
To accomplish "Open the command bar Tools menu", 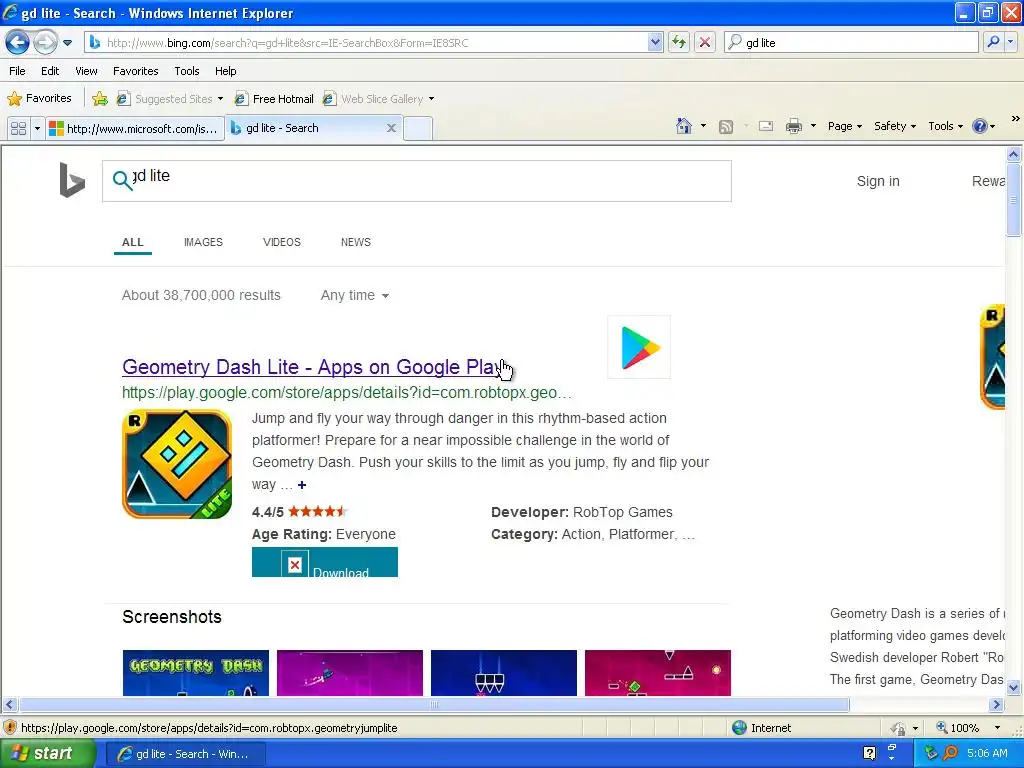I will (x=946, y=126).
